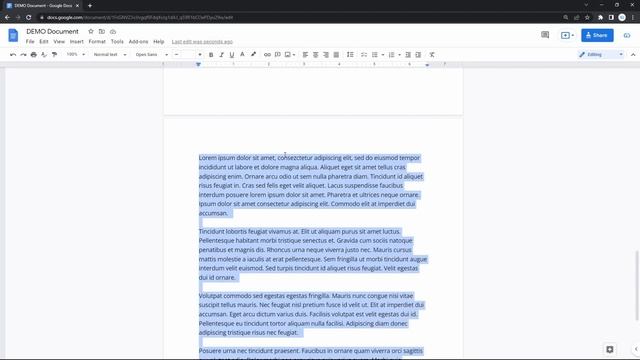This screenshot has width=640, height=360.
Task: Click the blue Share button
Action: pos(597,36)
